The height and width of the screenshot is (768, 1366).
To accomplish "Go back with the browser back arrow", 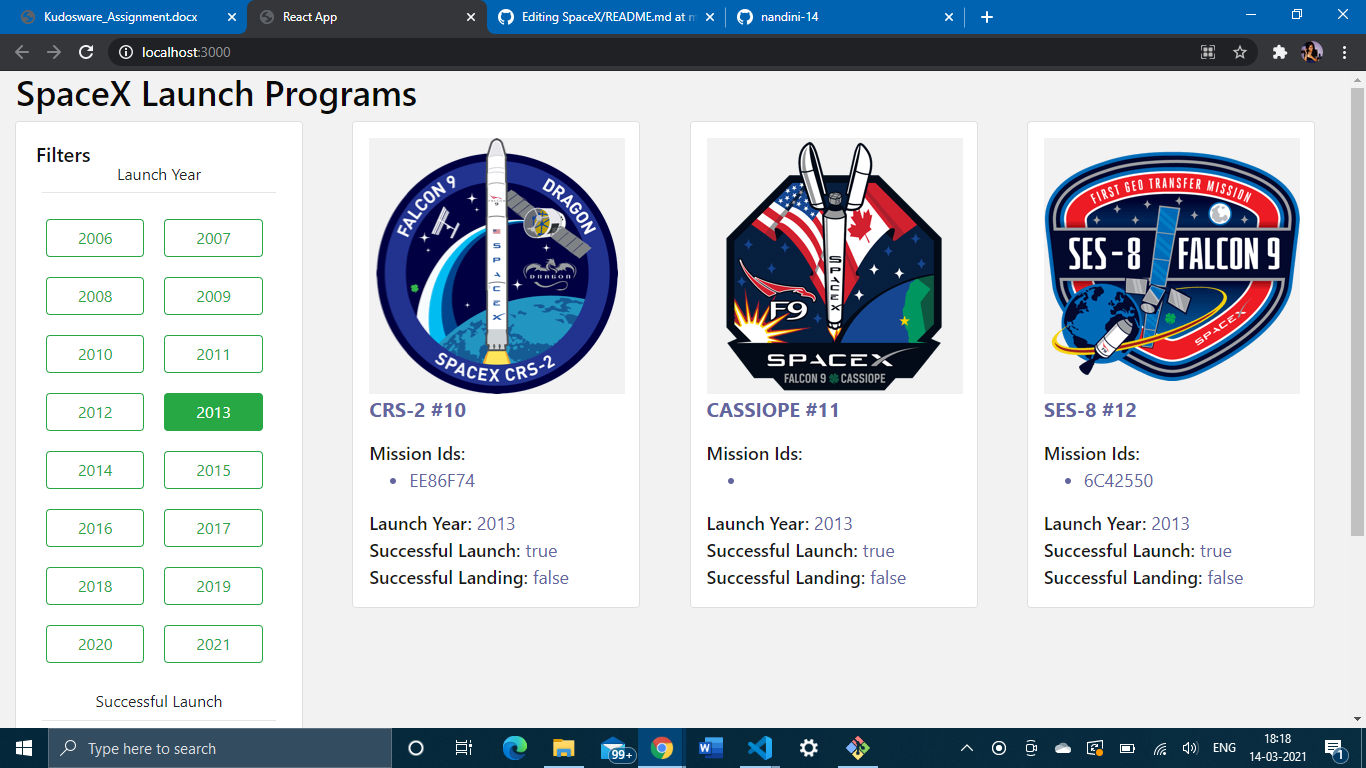I will pyautogui.click(x=22, y=52).
